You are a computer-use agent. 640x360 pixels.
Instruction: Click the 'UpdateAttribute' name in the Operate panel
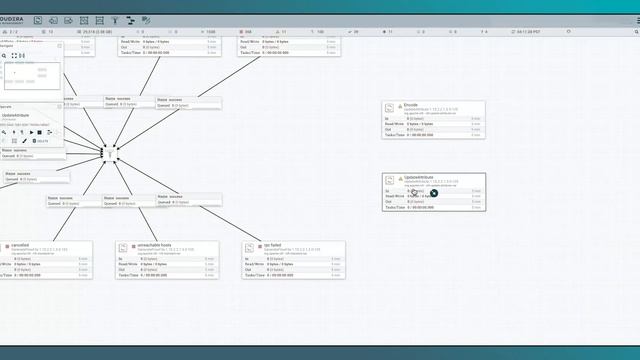(x=16, y=116)
